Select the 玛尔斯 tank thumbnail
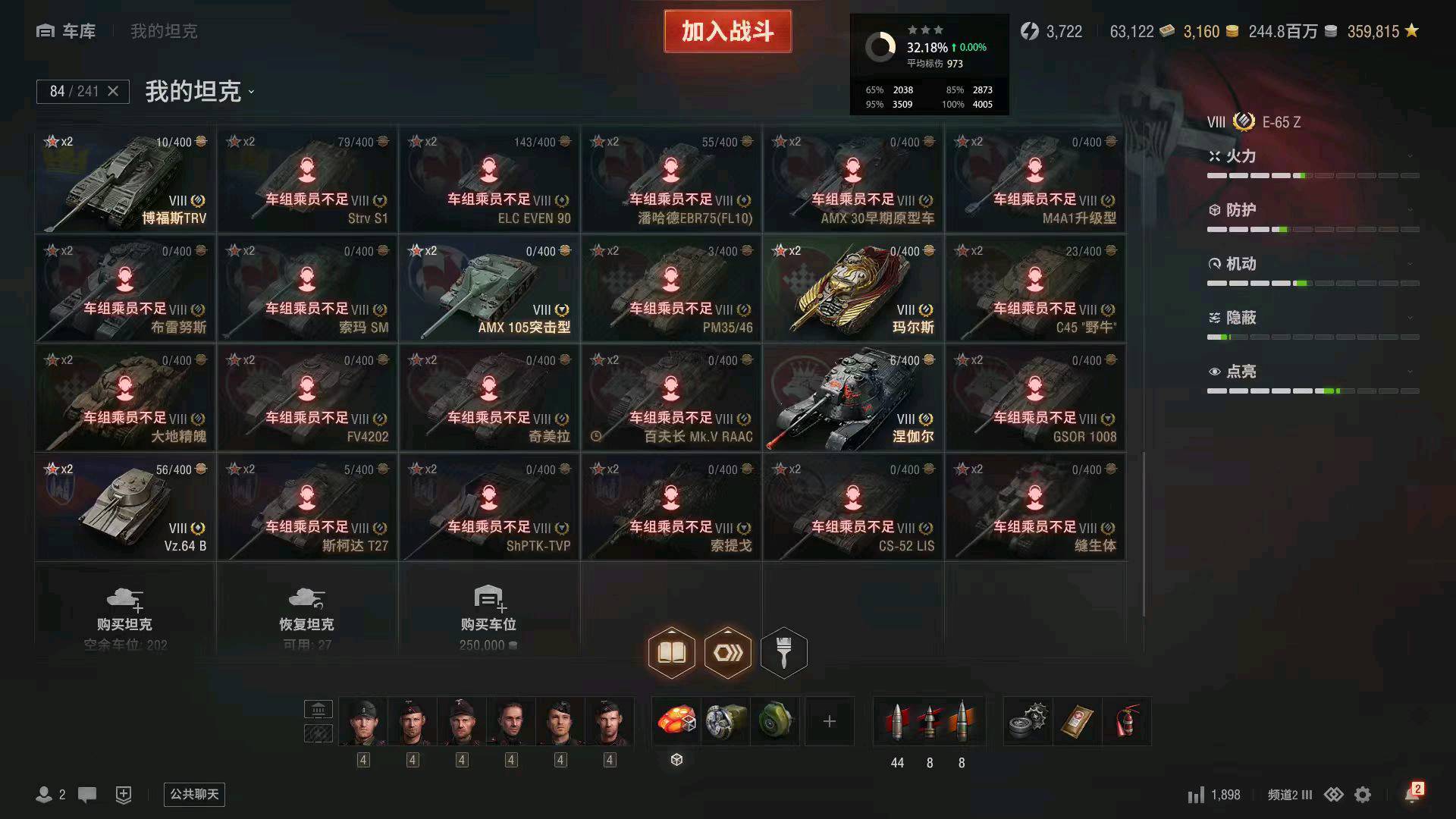The height and width of the screenshot is (819, 1456). (x=853, y=289)
